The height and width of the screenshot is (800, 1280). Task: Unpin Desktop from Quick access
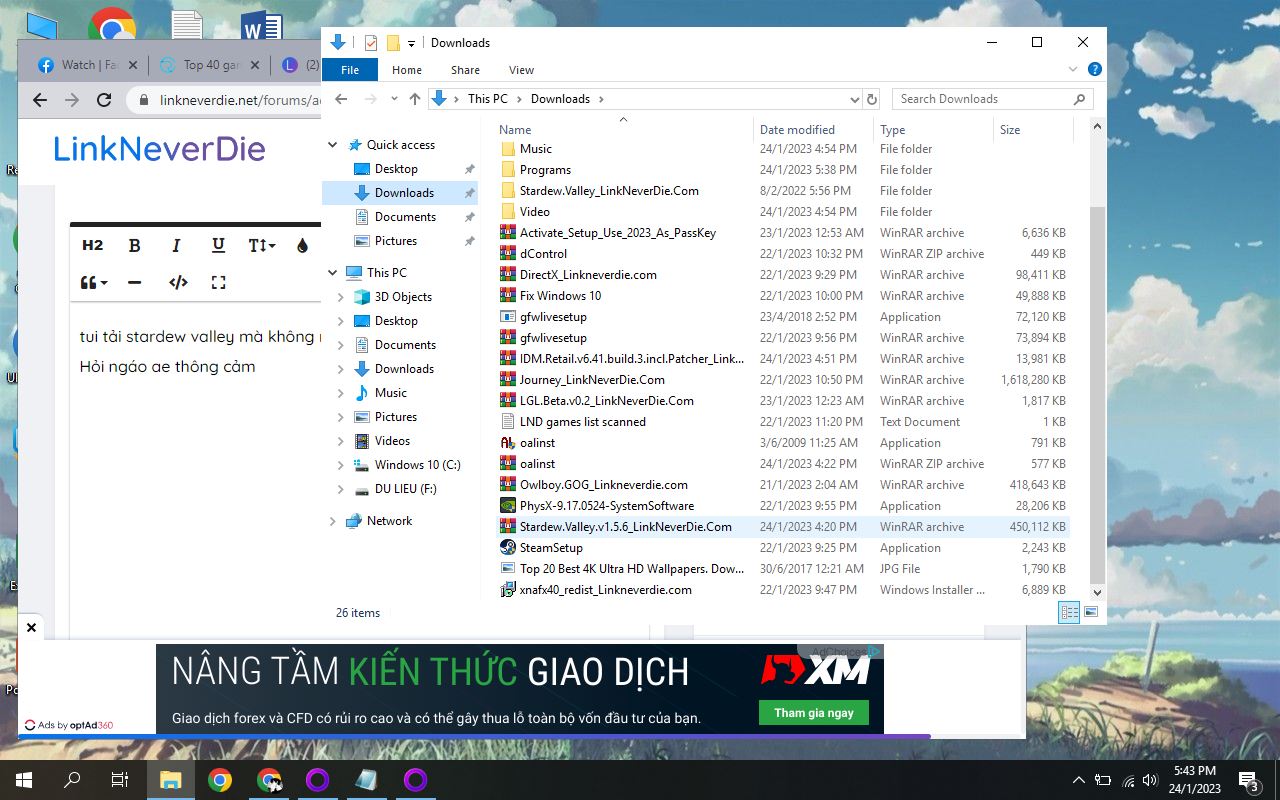[x=469, y=169]
